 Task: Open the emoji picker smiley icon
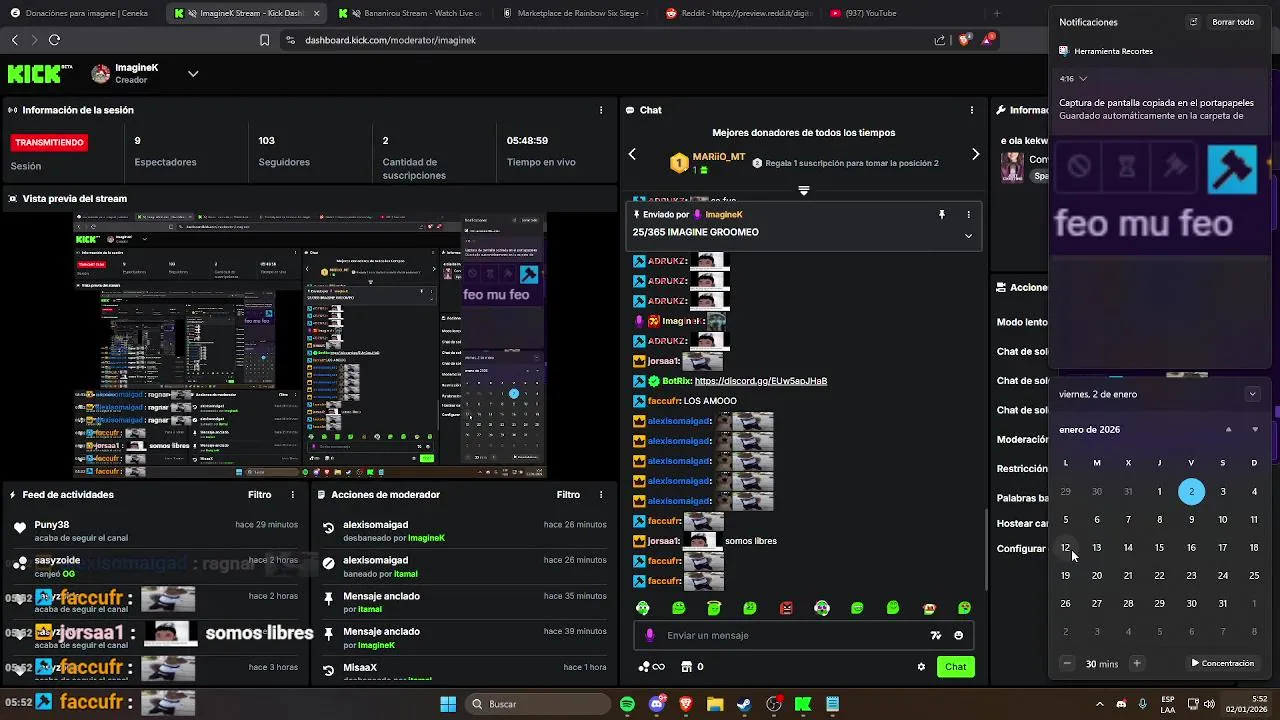[958, 635]
